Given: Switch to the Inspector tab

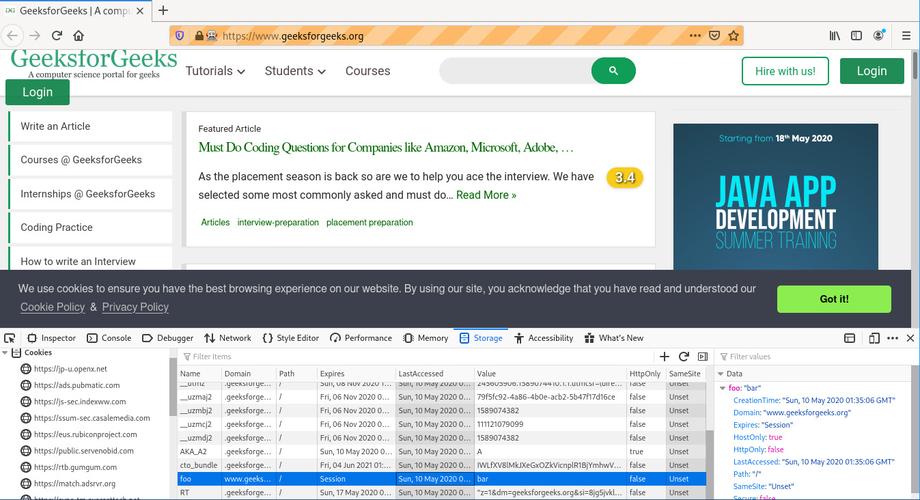Looking at the screenshot, I should pyautogui.click(x=52, y=338).
